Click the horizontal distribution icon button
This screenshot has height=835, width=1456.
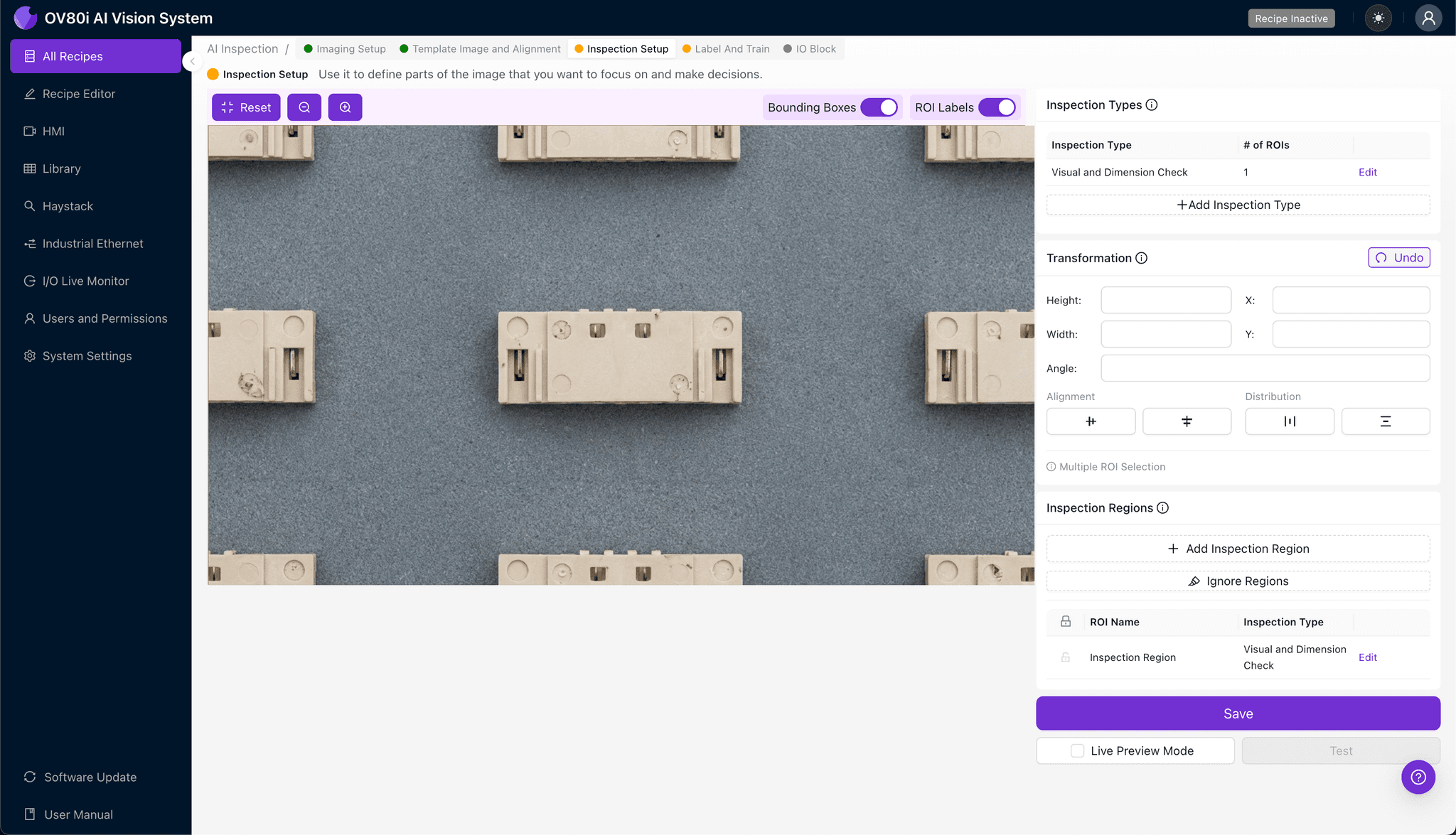(1289, 421)
